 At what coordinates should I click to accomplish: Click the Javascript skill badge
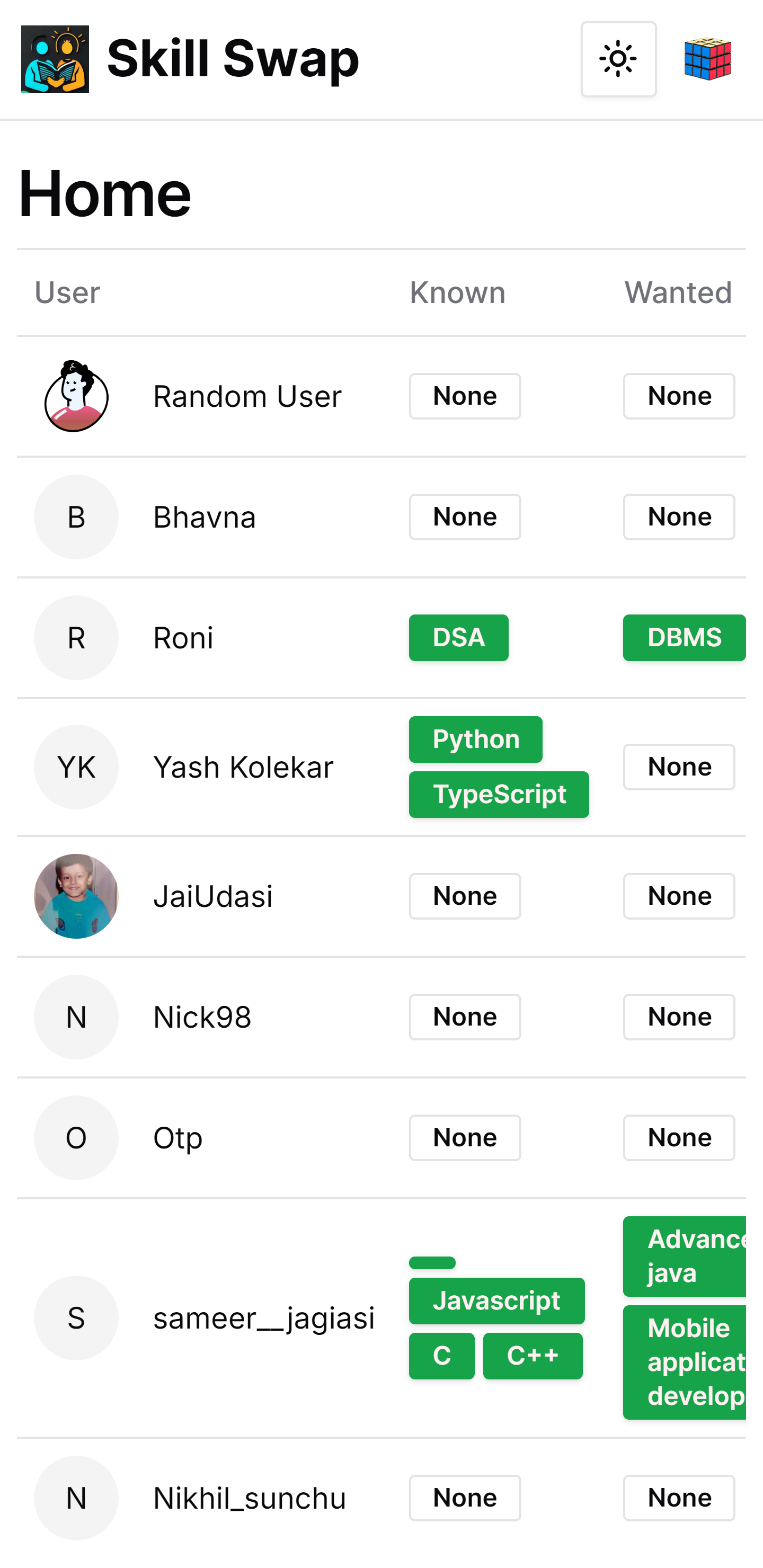tap(496, 1301)
